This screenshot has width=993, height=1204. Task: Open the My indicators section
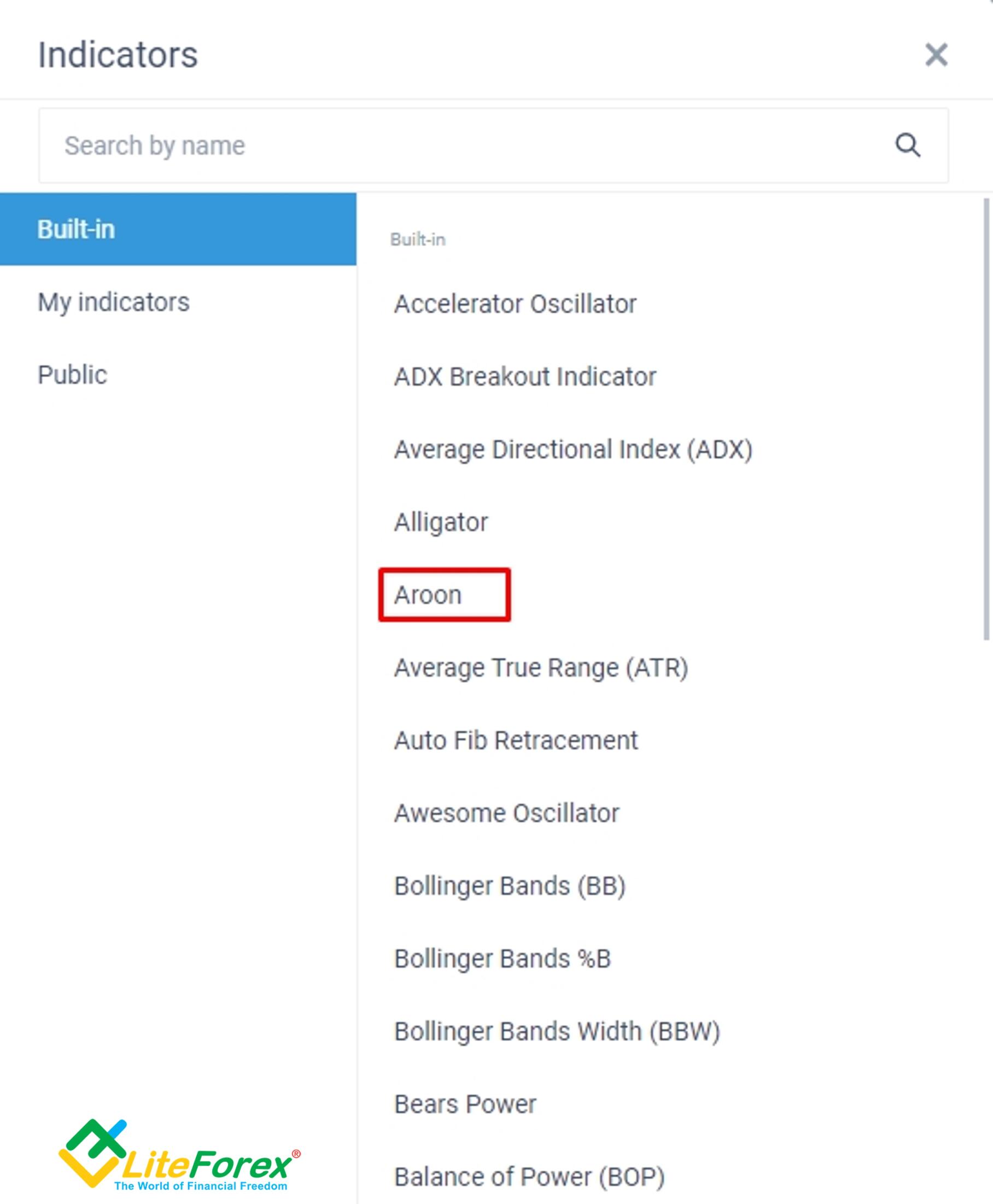point(113,302)
